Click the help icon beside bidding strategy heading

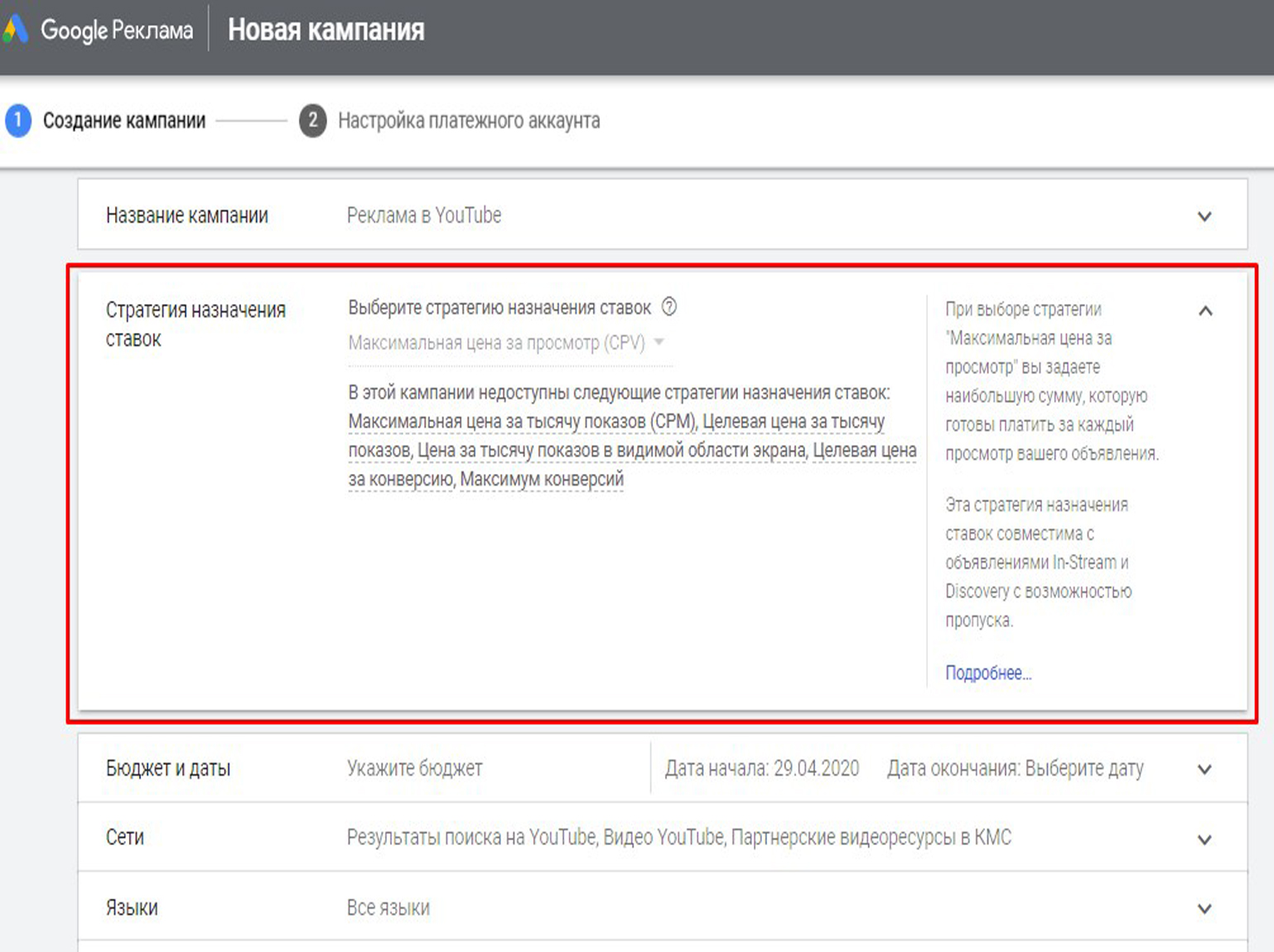(669, 307)
